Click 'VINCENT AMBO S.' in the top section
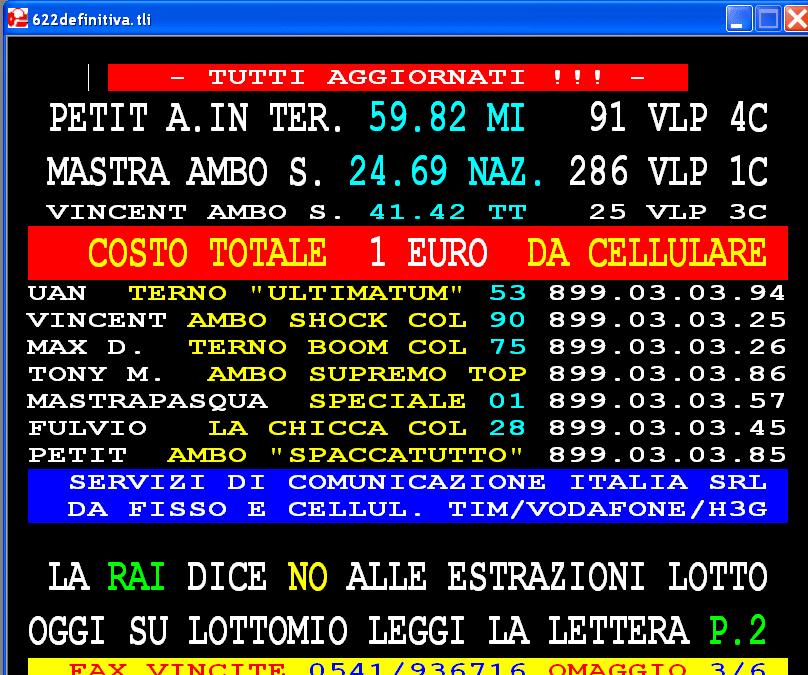 tap(194, 212)
